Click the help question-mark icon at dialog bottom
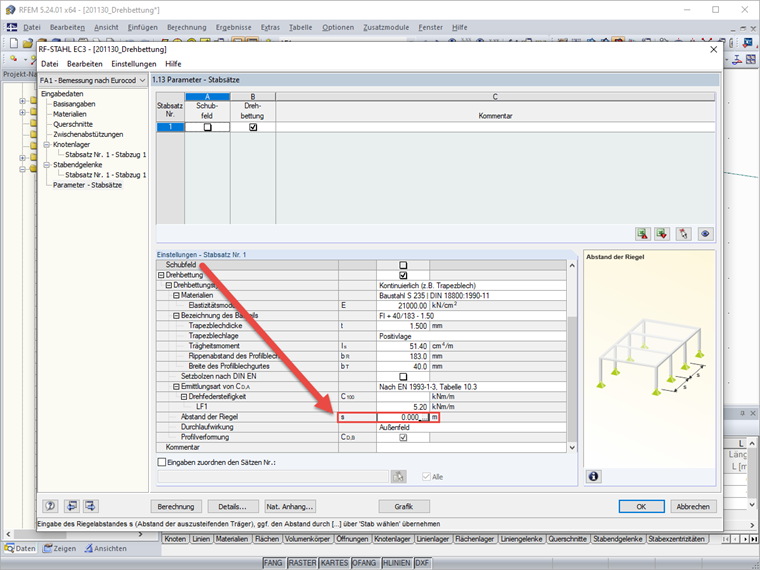760x570 pixels. [50, 507]
